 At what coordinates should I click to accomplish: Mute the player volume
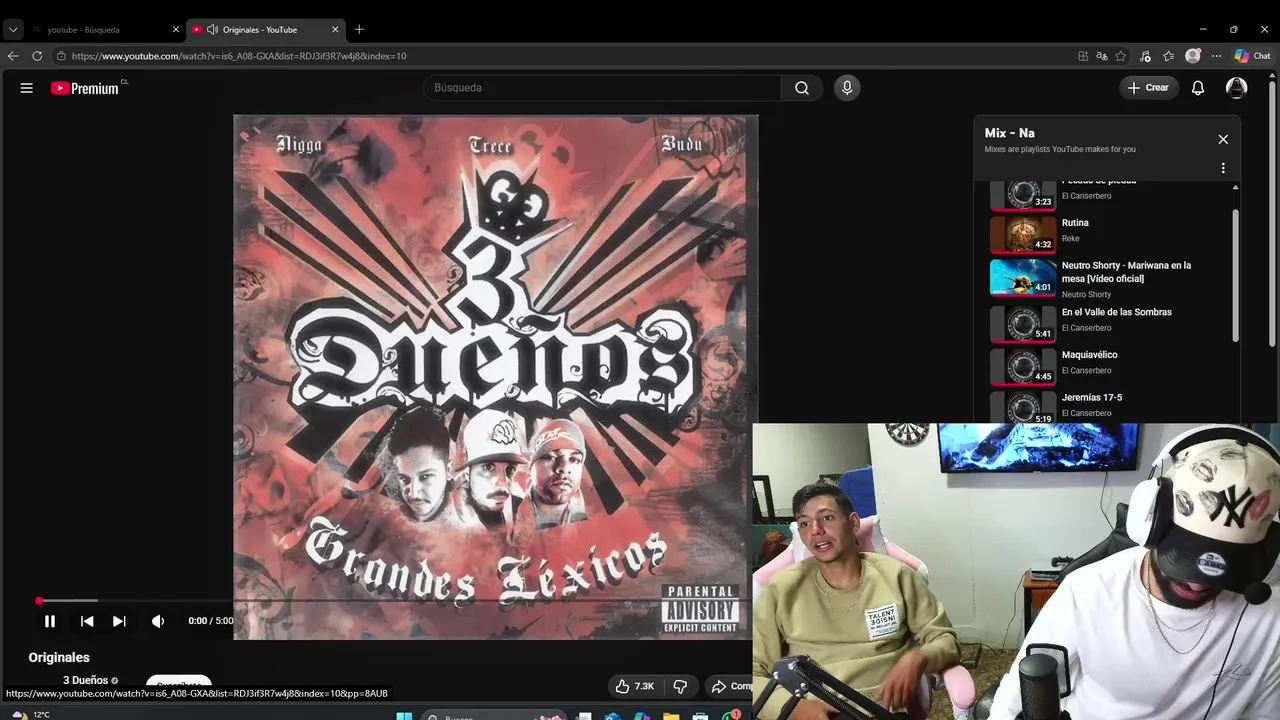coord(158,621)
